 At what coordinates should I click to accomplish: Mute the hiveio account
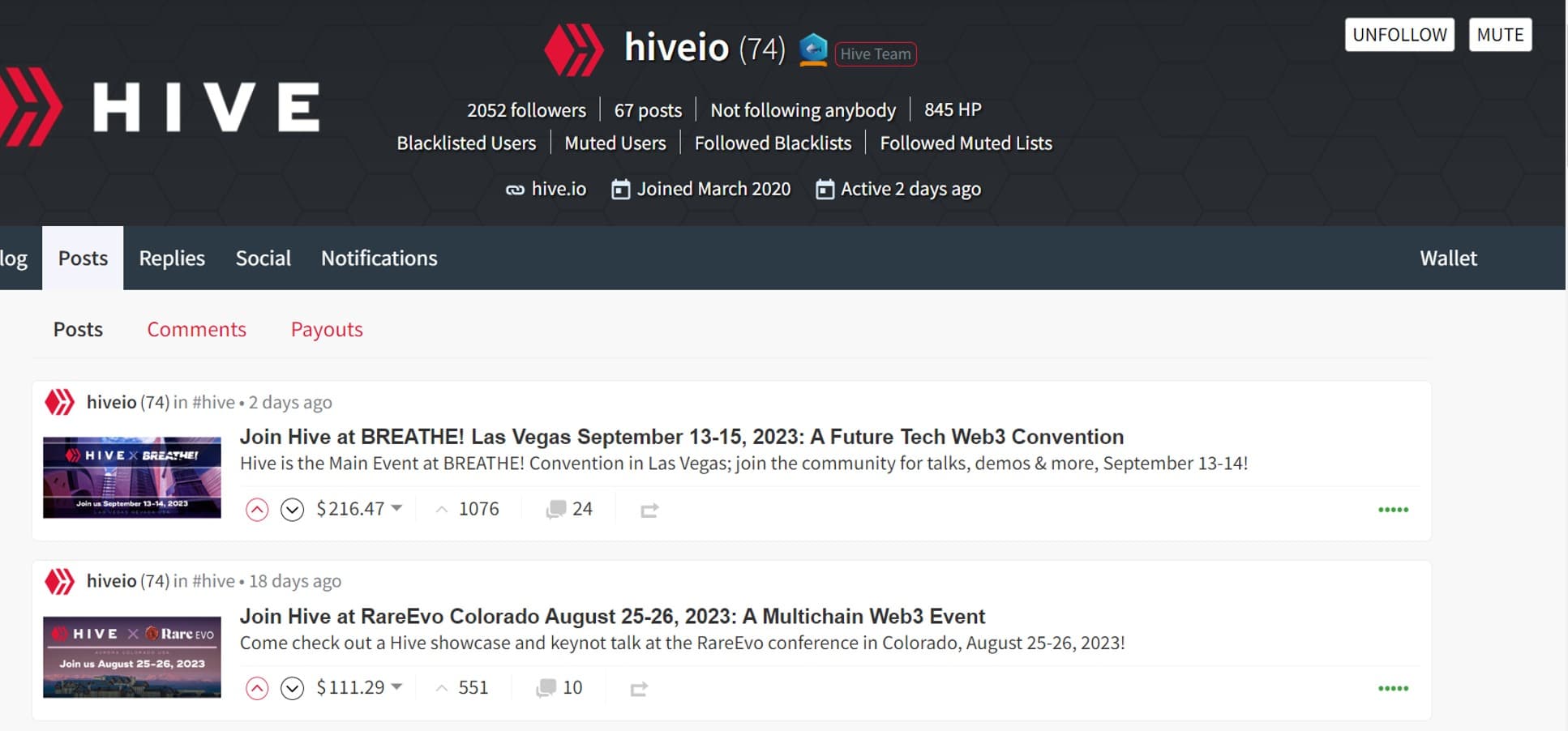(x=1500, y=35)
